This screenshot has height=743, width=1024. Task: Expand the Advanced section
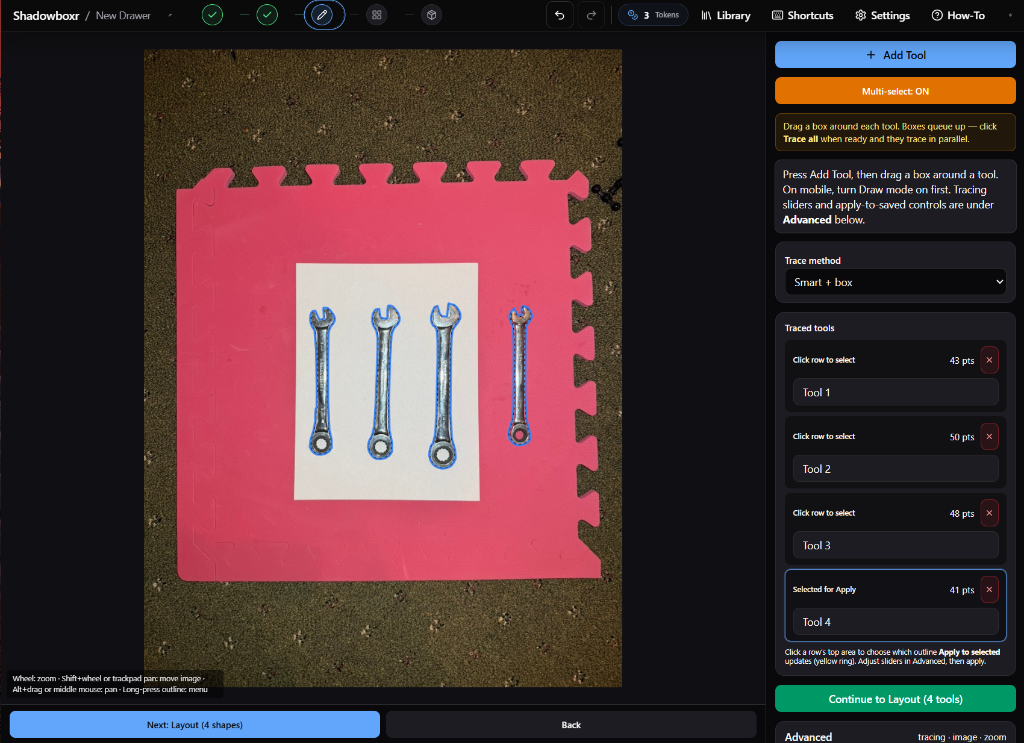pyautogui.click(x=895, y=736)
